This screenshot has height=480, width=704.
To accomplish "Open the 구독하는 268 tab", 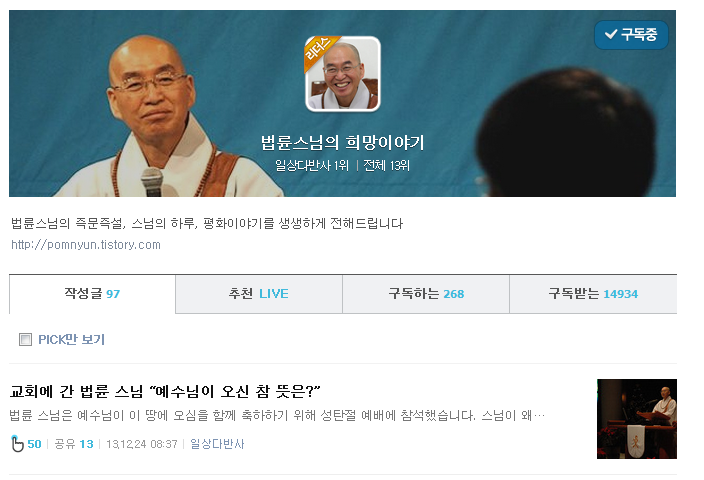I will [426, 294].
